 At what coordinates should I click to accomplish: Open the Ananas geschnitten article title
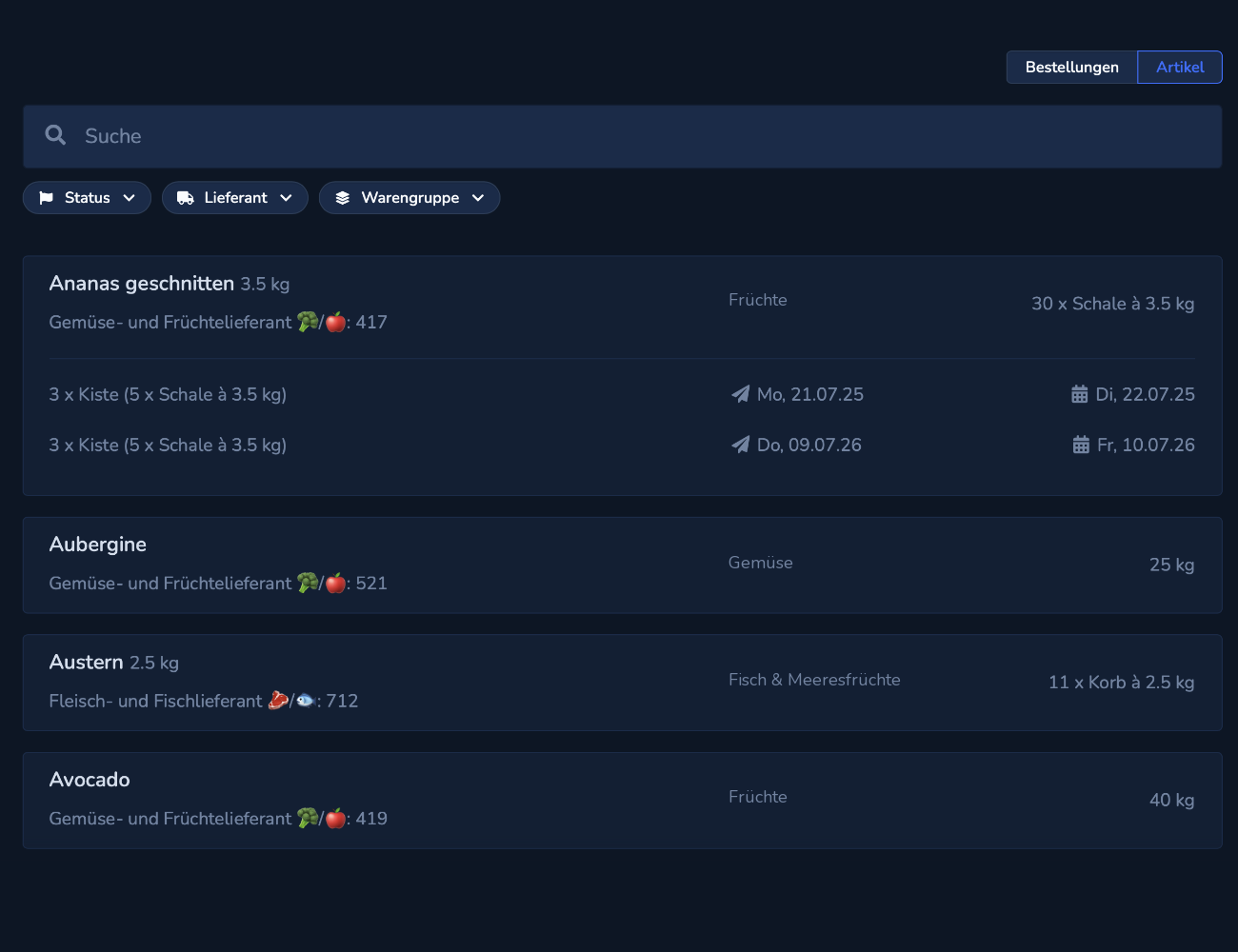(x=142, y=284)
